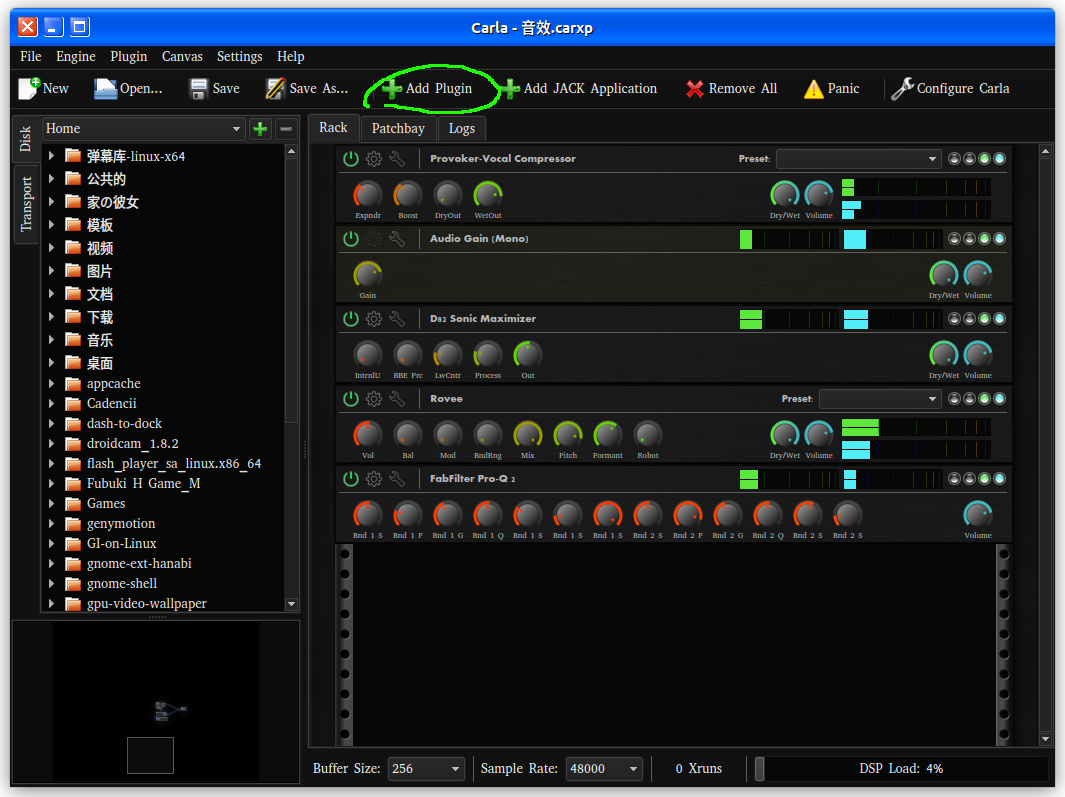Screen dimensions: 1065x797
Task: Open the Sample Rate dropdown
Action: tap(604, 768)
